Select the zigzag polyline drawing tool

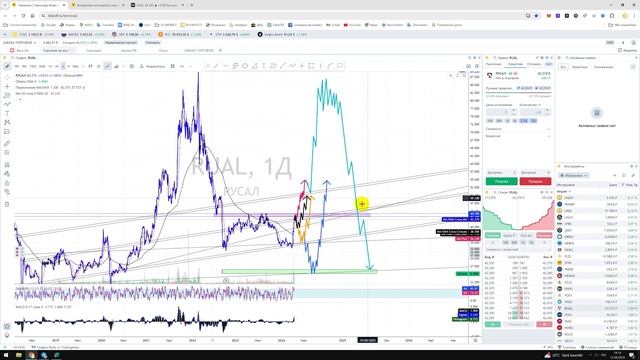292,66
